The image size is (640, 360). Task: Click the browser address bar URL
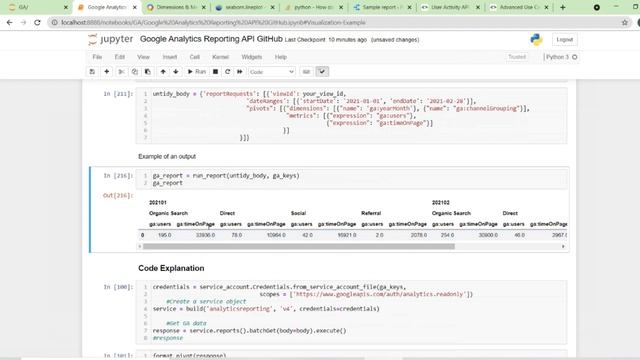(213, 22)
